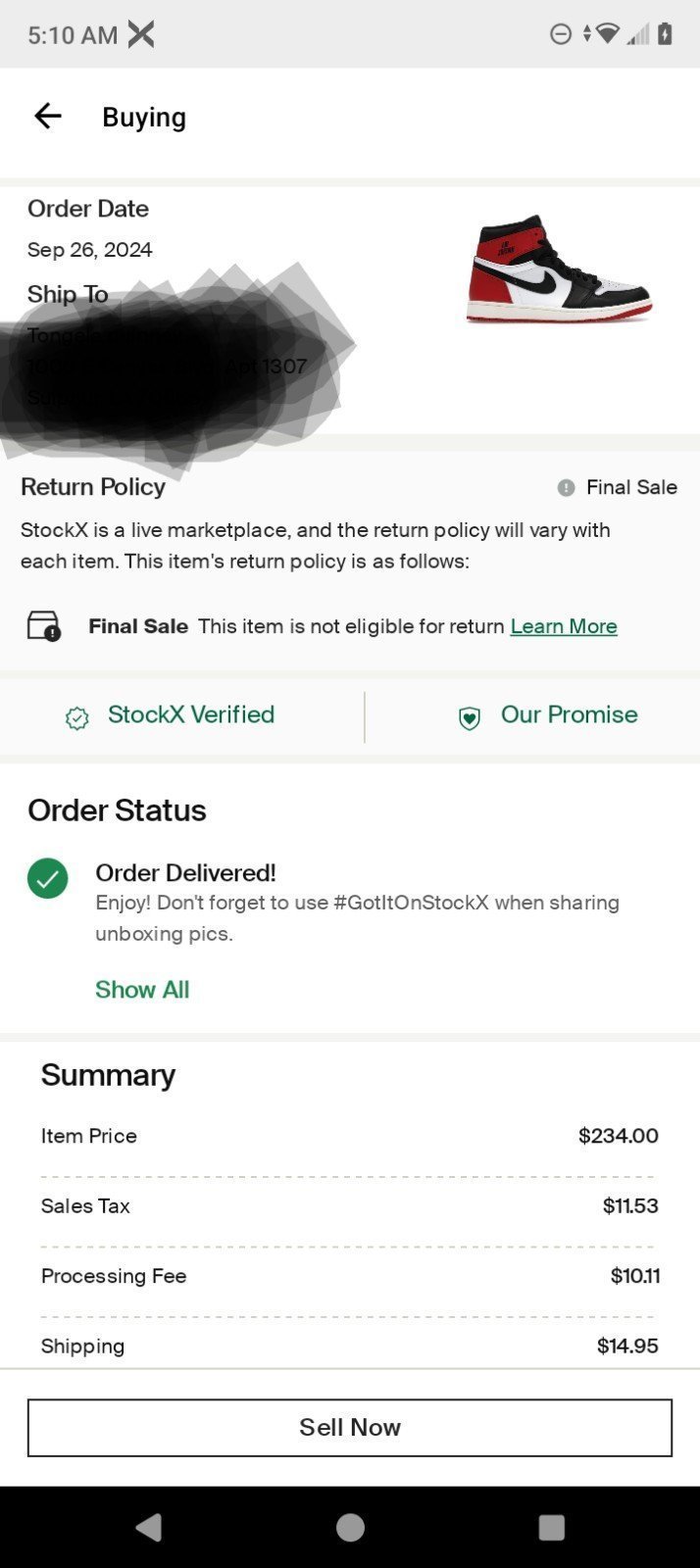Tap the Final Sale info icon badge
Viewport: 700px width, 1568px height.
coord(566,487)
